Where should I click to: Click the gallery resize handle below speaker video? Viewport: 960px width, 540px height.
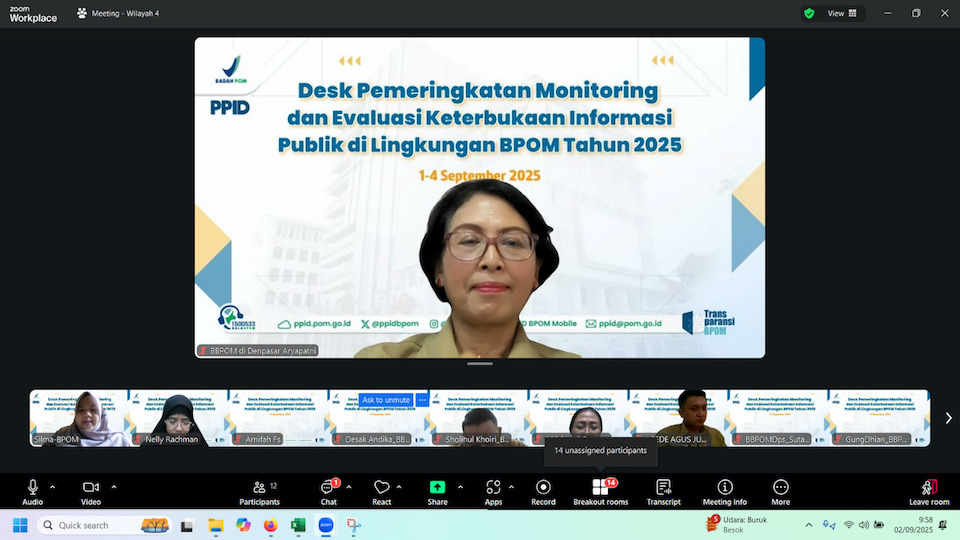[x=479, y=364]
